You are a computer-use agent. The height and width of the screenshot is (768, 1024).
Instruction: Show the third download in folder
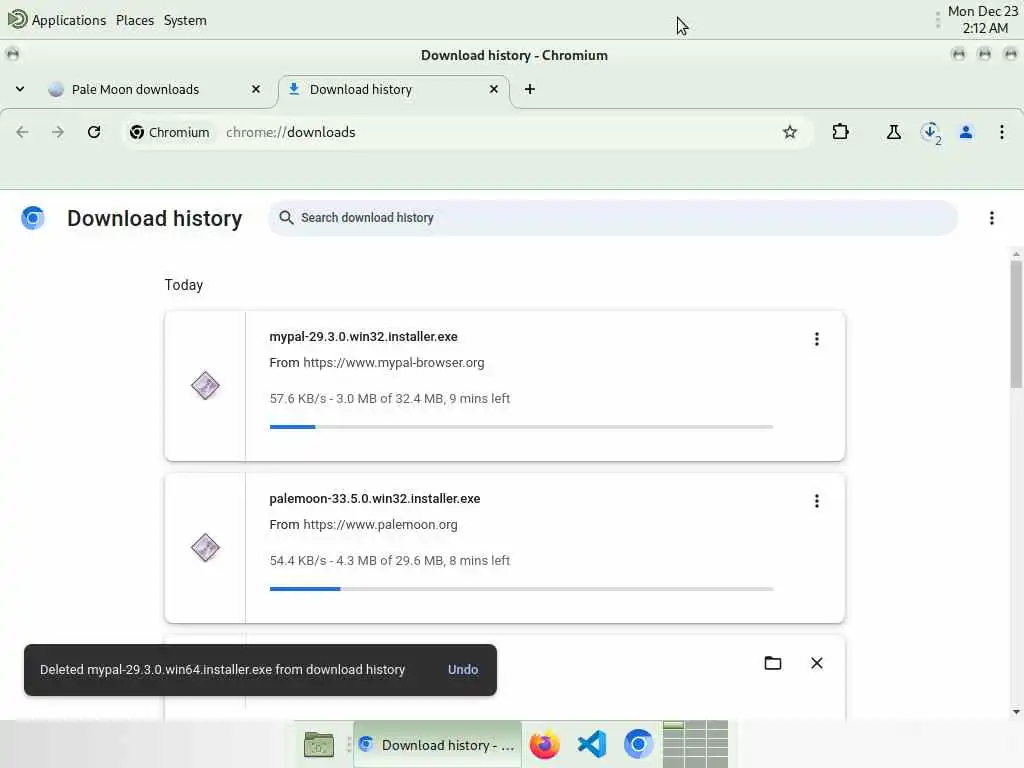773,664
